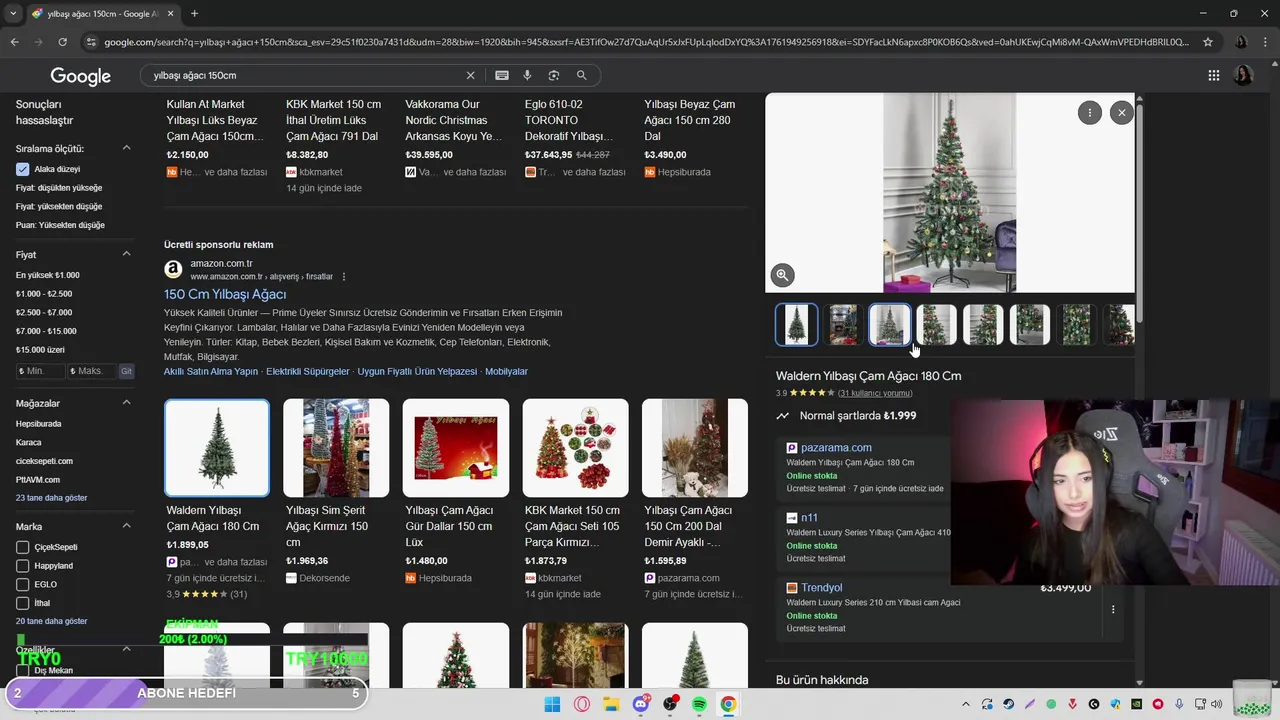Screen dimensions: 1280x720
Task: Open Discord from taskbar
Action: click(x=641, y=704)
